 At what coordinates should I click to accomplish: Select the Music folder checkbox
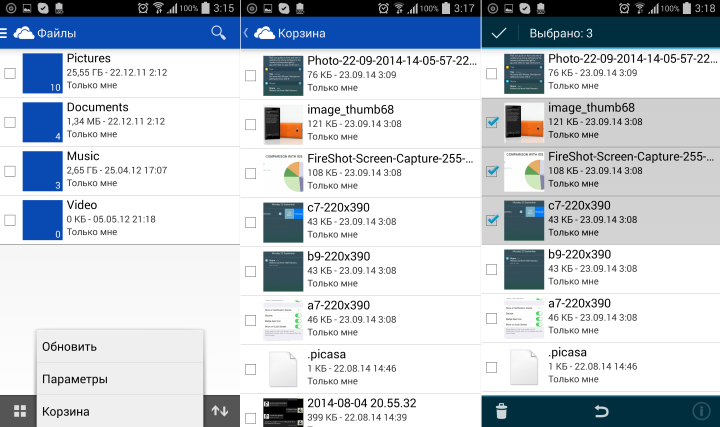pyautogui.click(x=10, y=171)
